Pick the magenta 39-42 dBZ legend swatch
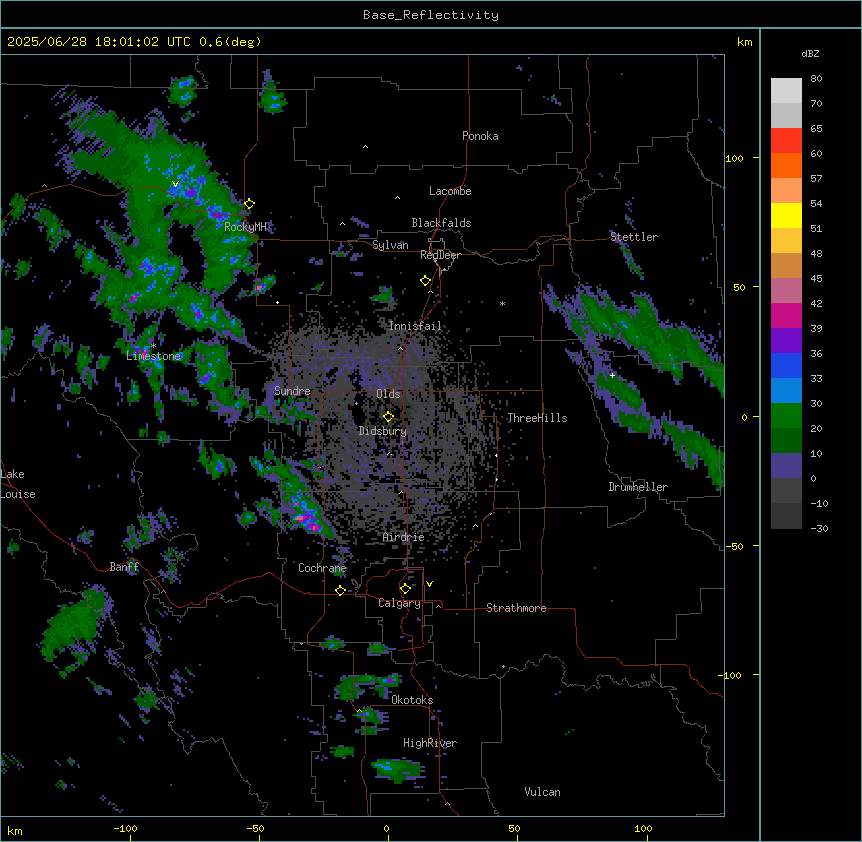Screen dimensions: 862x842 click(786, 315)
